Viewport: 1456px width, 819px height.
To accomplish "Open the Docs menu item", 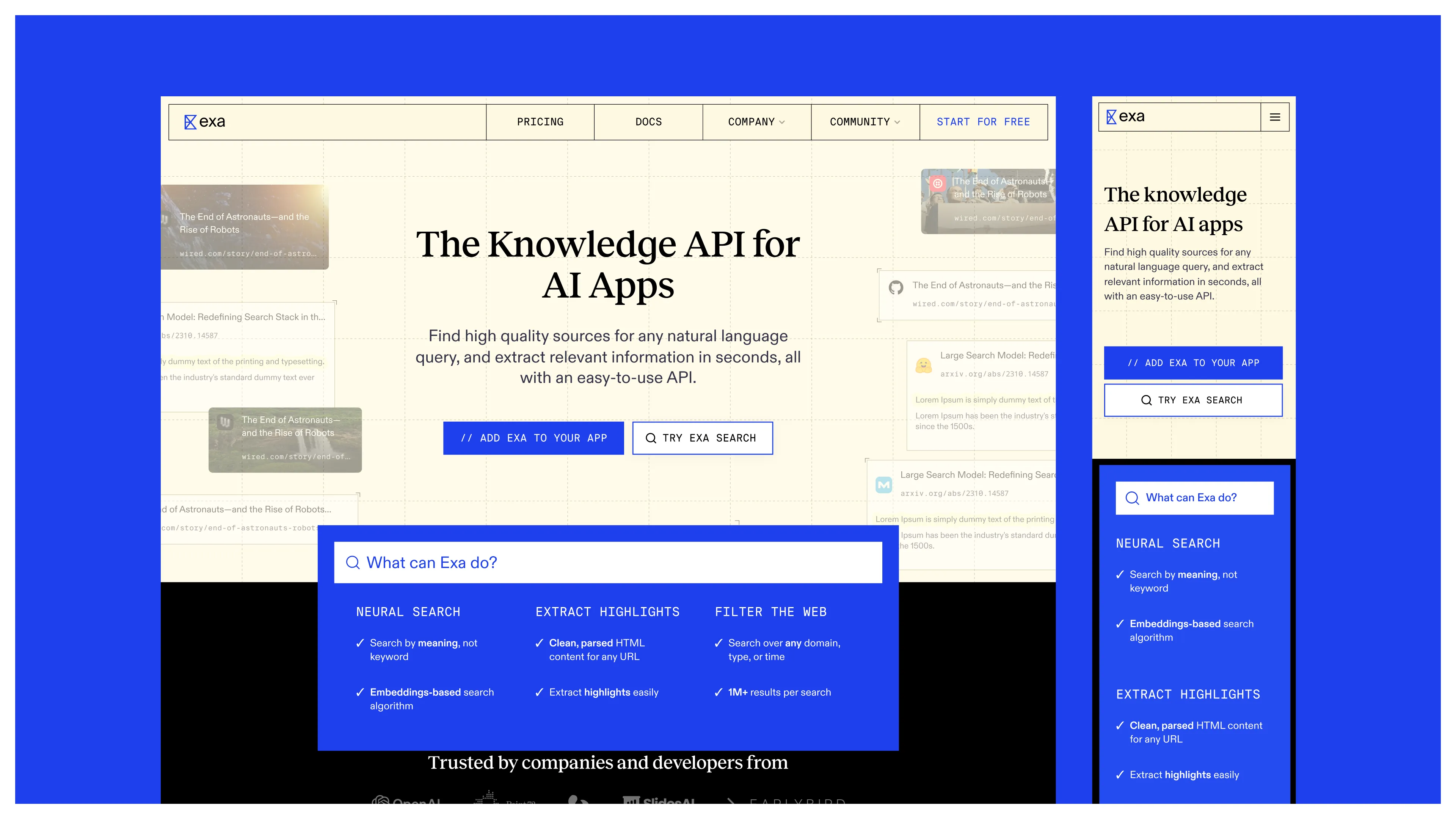I will pyautogui.click(x=648, y=122).
